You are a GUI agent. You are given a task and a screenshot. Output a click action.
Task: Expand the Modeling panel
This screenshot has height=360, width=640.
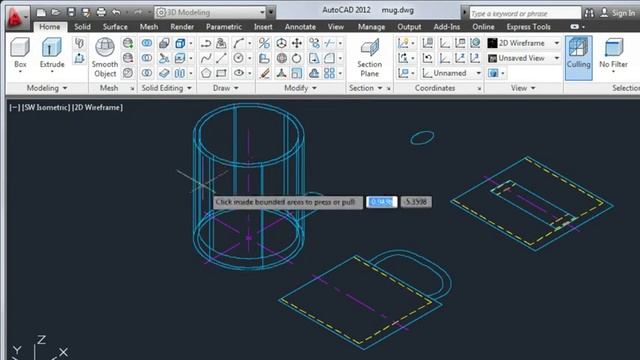[x=47, y=88]
